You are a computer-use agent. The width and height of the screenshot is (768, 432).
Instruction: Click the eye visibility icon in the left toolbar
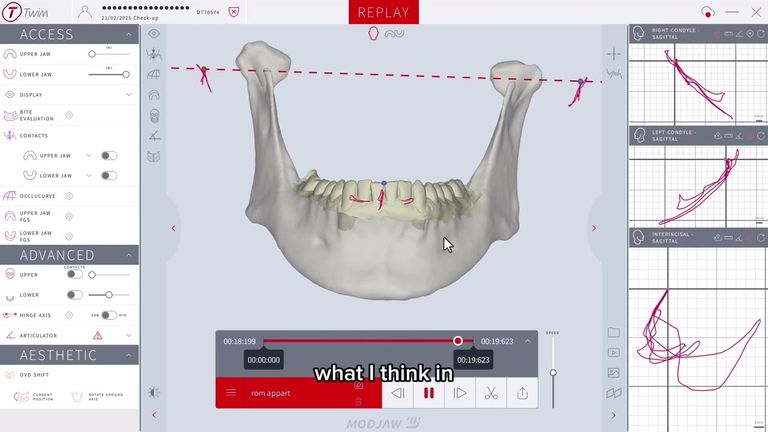click(154, 34)
